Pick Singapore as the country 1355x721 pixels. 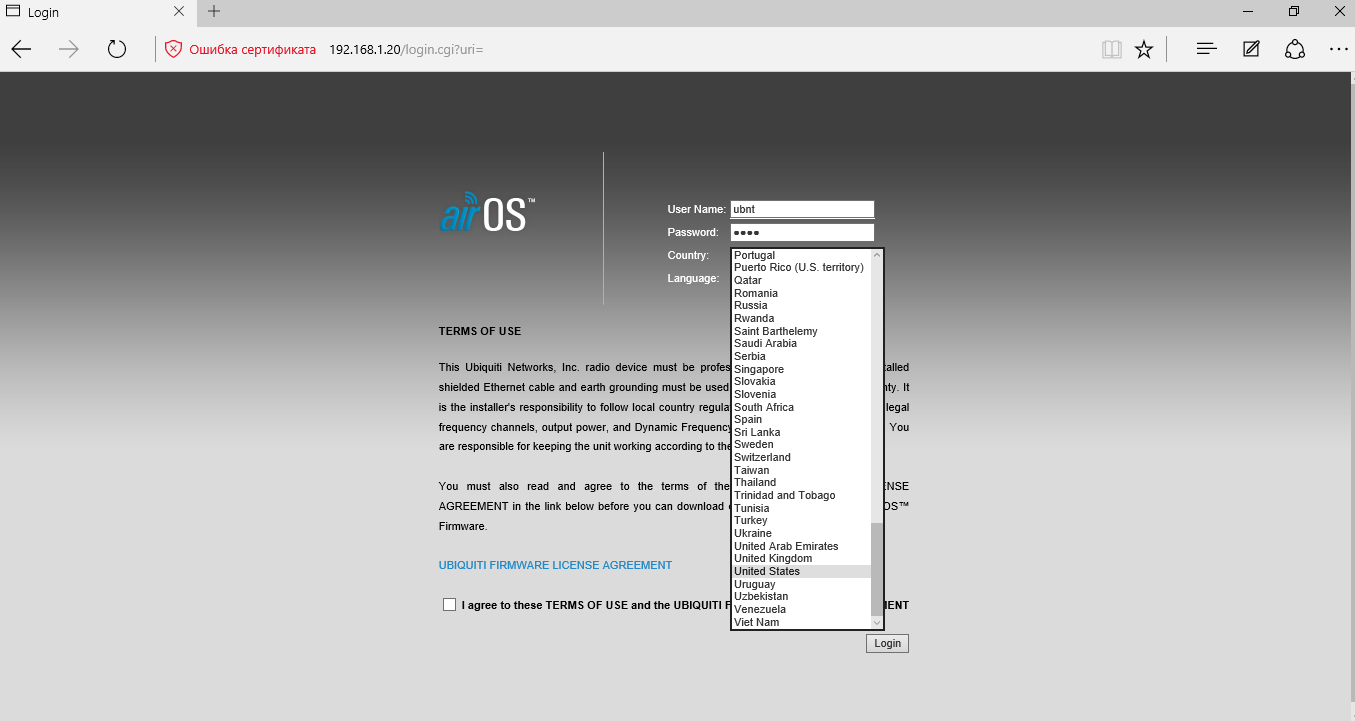pyautogui.click(x=801, y=369)
